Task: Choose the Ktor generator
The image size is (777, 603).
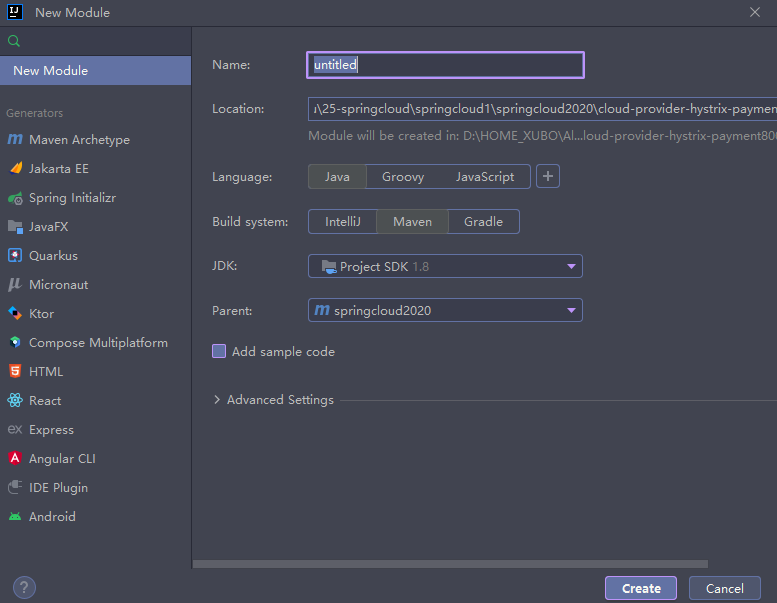Action: [x=95, y=314]
